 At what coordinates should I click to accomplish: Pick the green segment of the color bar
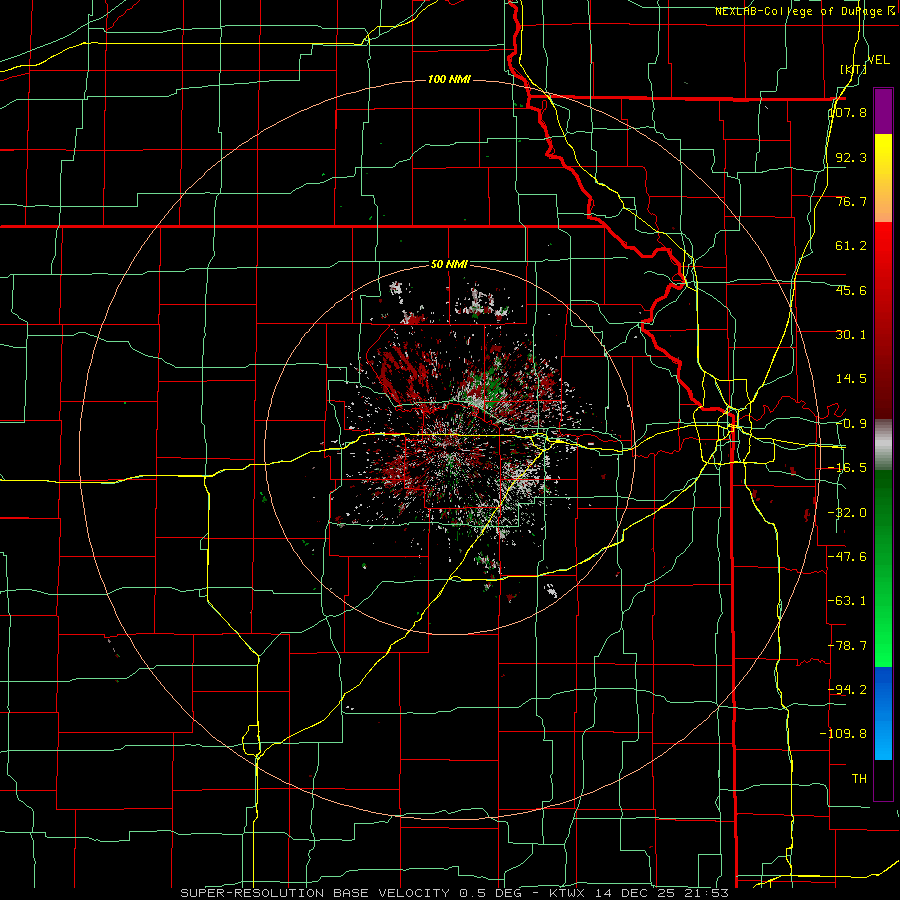click(x=883, y=568)
